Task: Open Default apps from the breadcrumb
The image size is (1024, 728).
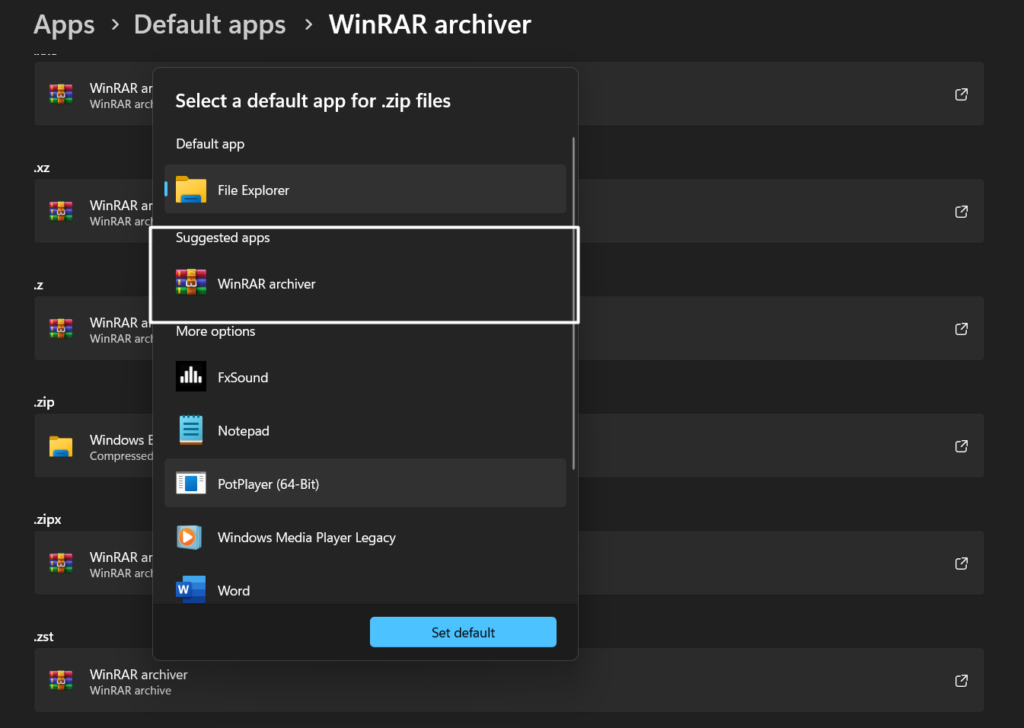Action: coord(209,24)
